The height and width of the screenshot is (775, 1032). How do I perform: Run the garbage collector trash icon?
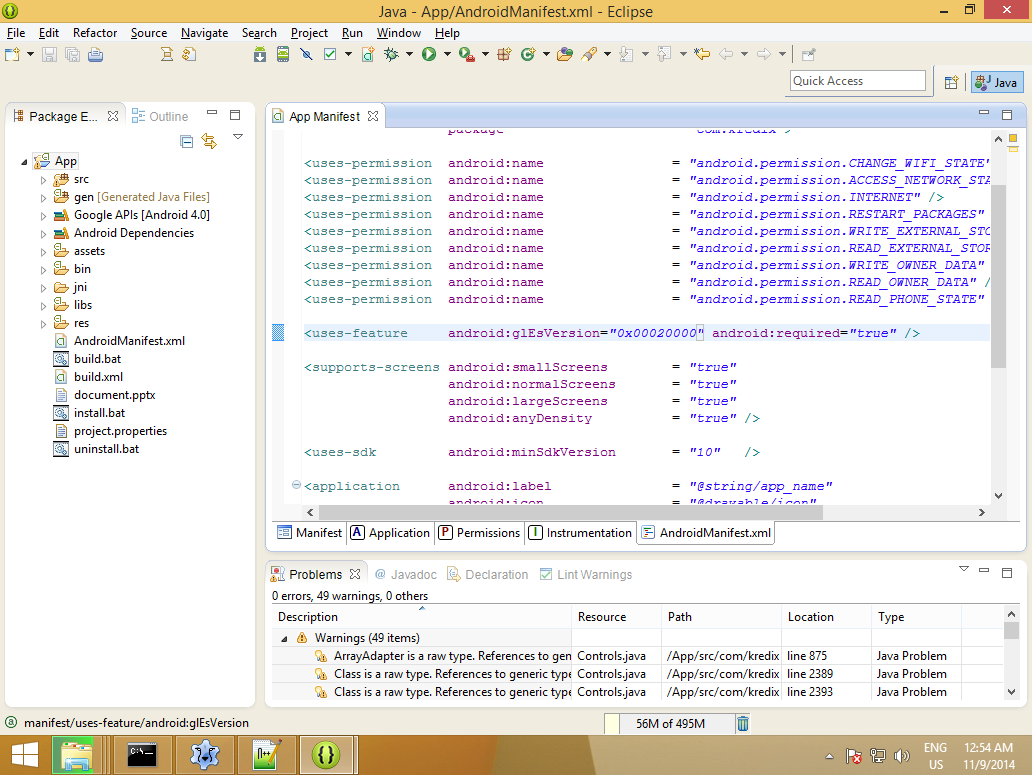(743, 724)
